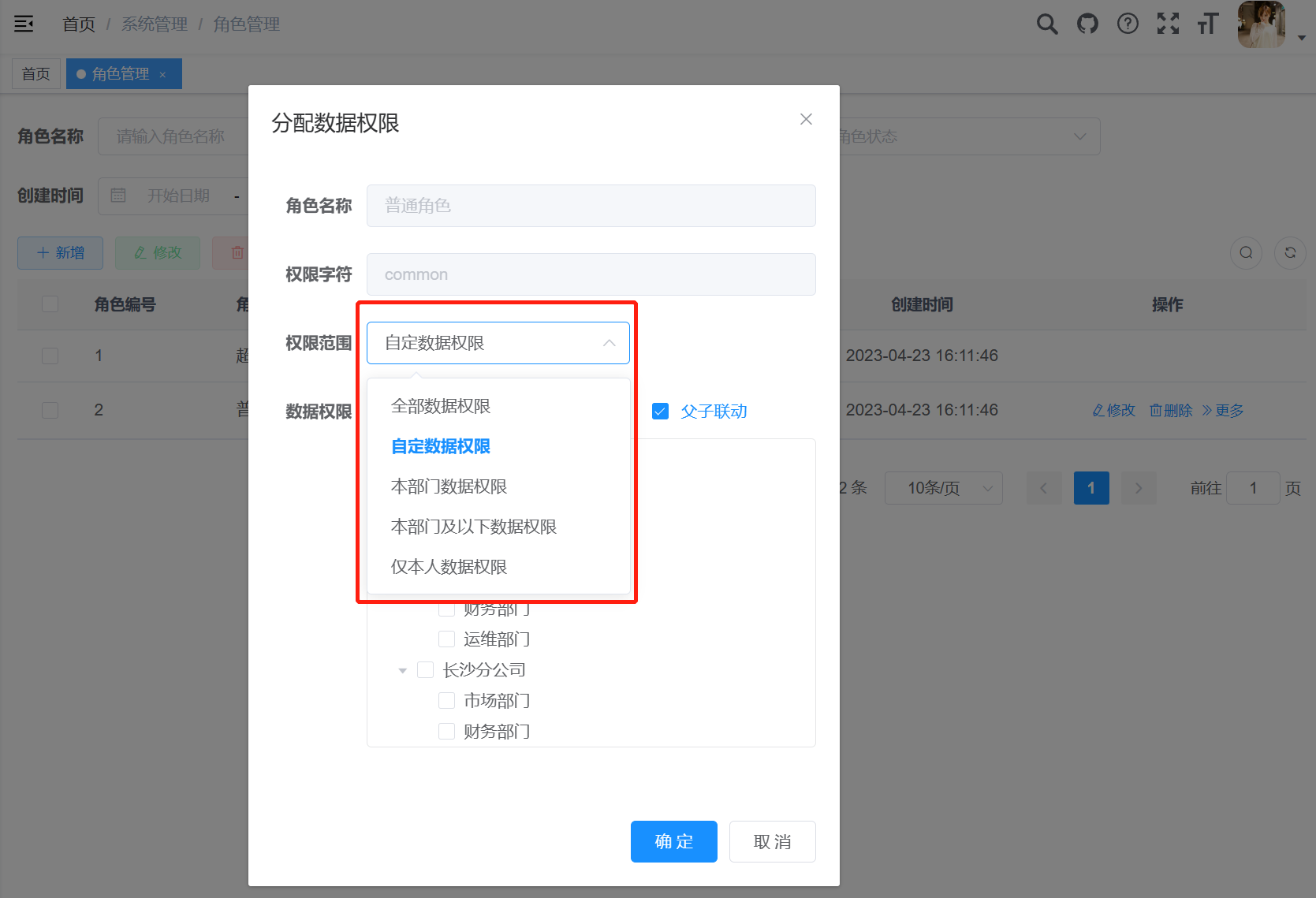Check the row checkbox for role 2

coord(50,410)
